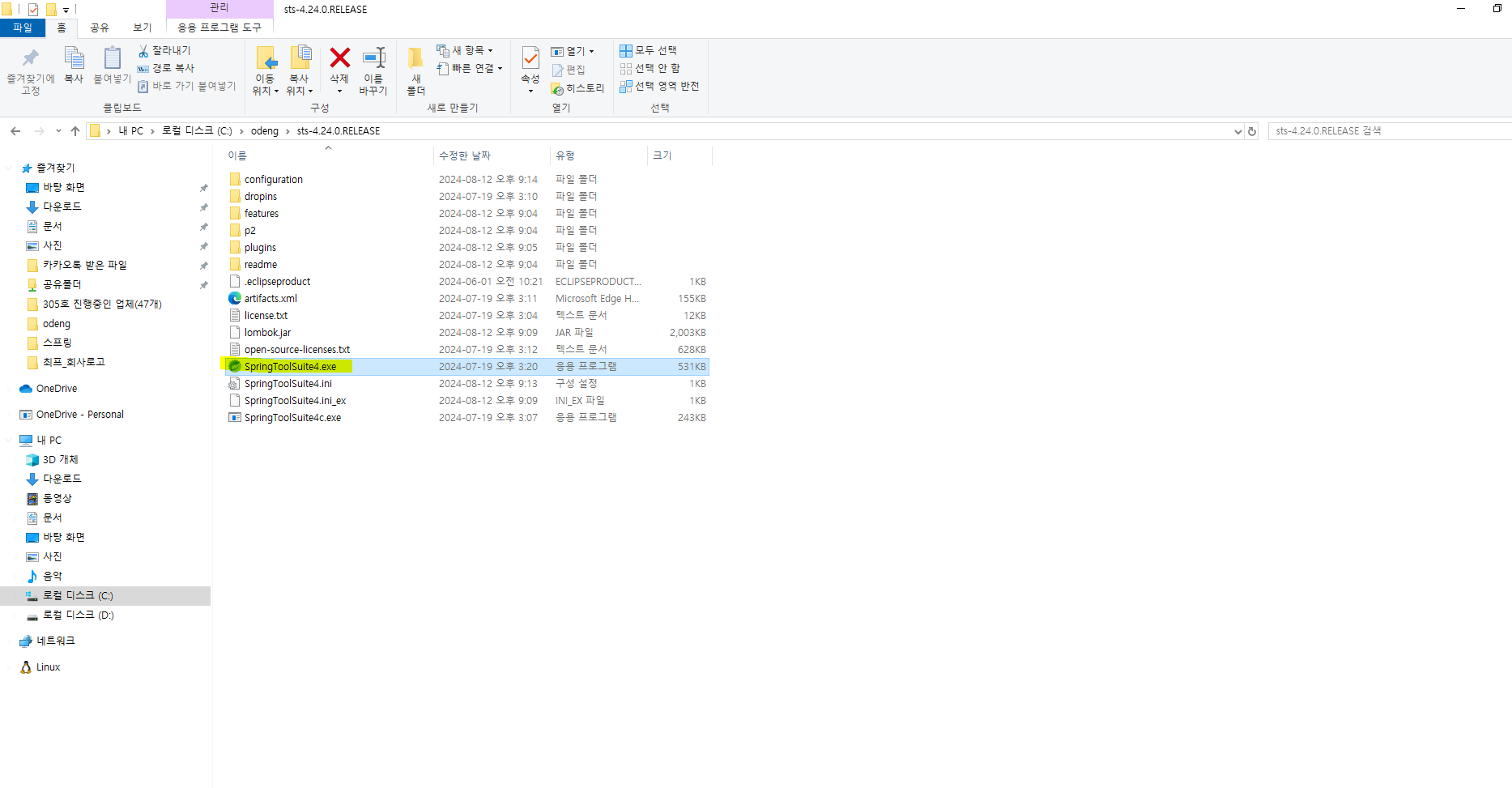
Task: Open Application Tools (응용 프로그램 도구) tab
Action: pyautogui.click(x=219, y=28)
